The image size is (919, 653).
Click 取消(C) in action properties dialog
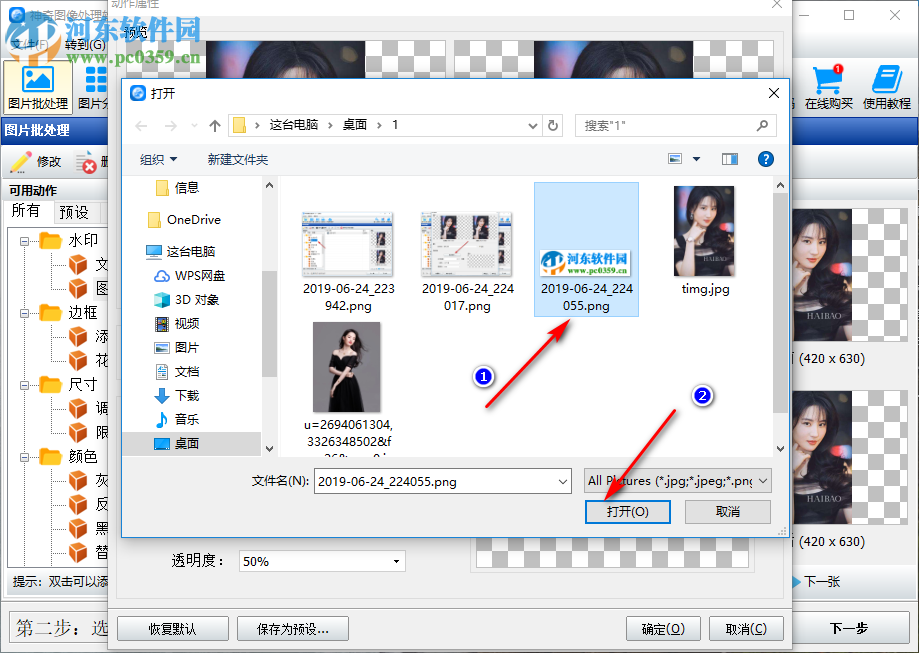coord(746,629)
